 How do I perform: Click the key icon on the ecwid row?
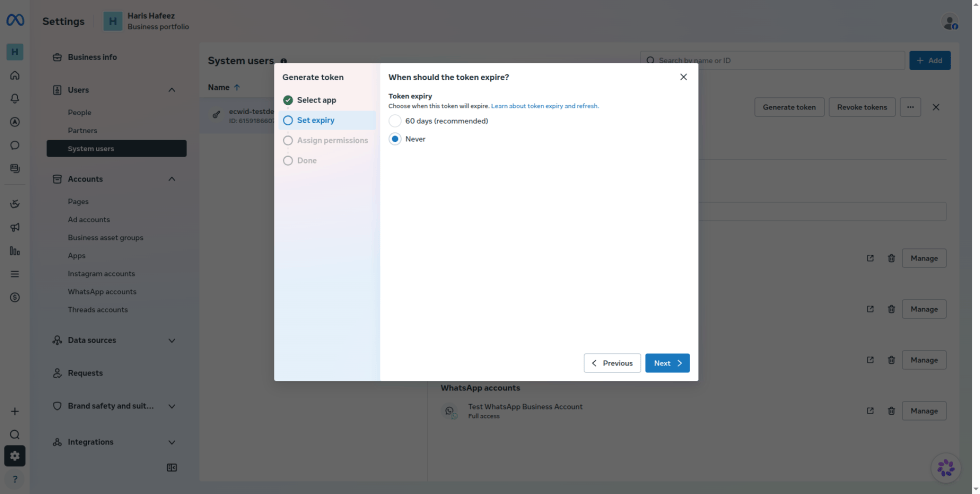tap(216, 114)
